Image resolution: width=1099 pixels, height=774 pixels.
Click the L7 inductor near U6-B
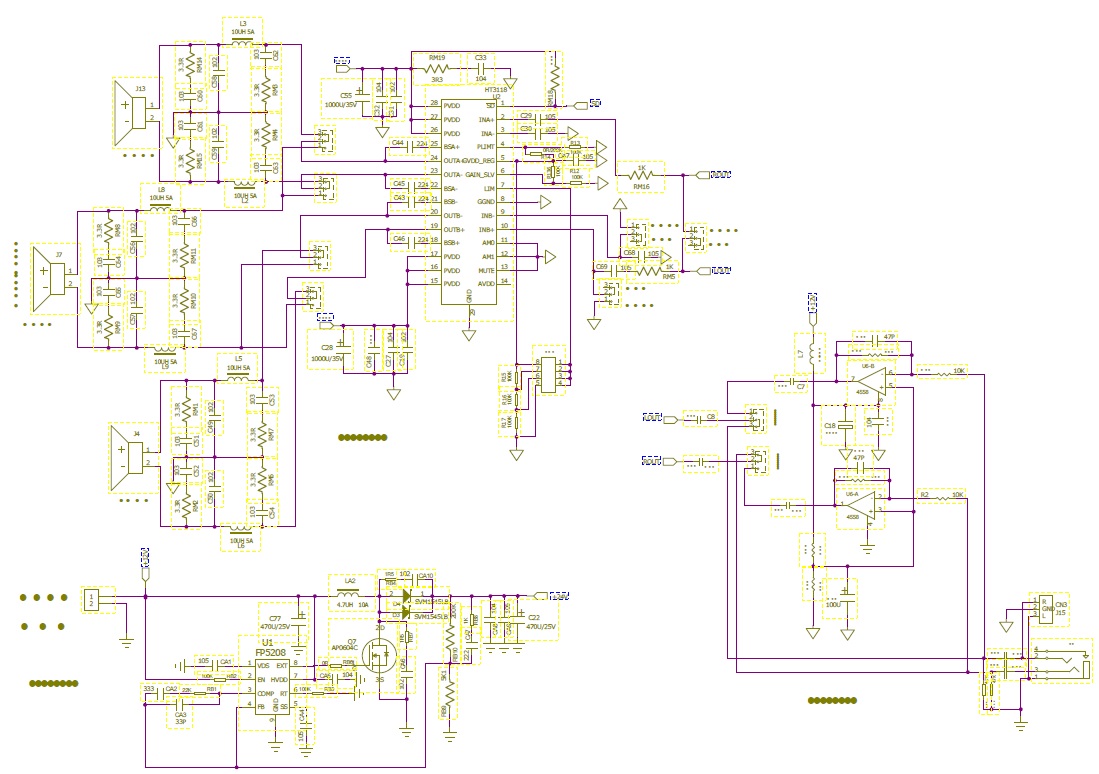[x=812, y=350]
